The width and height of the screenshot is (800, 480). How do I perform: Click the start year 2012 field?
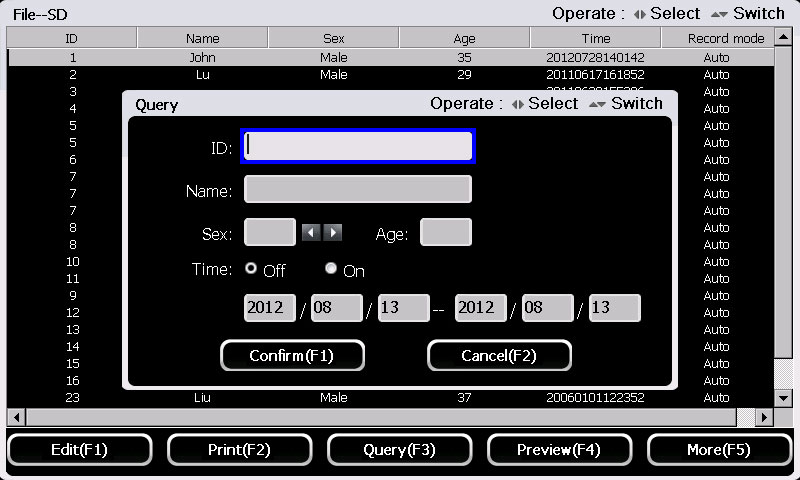click(270, 308)
